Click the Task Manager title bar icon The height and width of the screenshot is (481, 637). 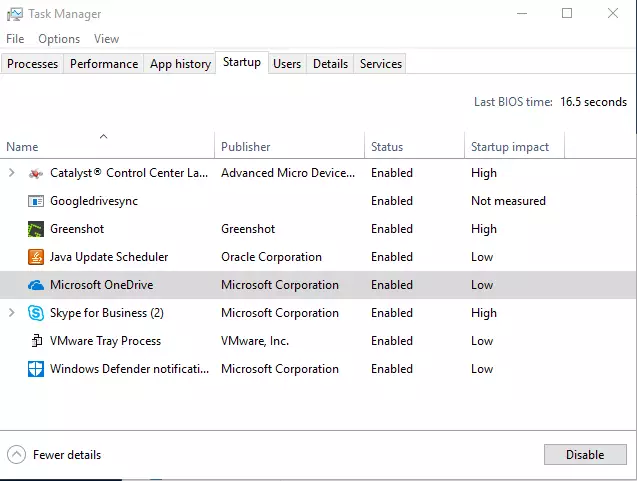tap(15, 14)
